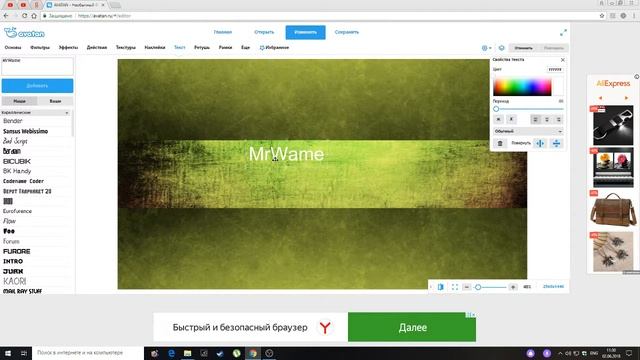Click the text input box containing MrWame
Viewport: 640px width, 360px height.
[37, 67]
